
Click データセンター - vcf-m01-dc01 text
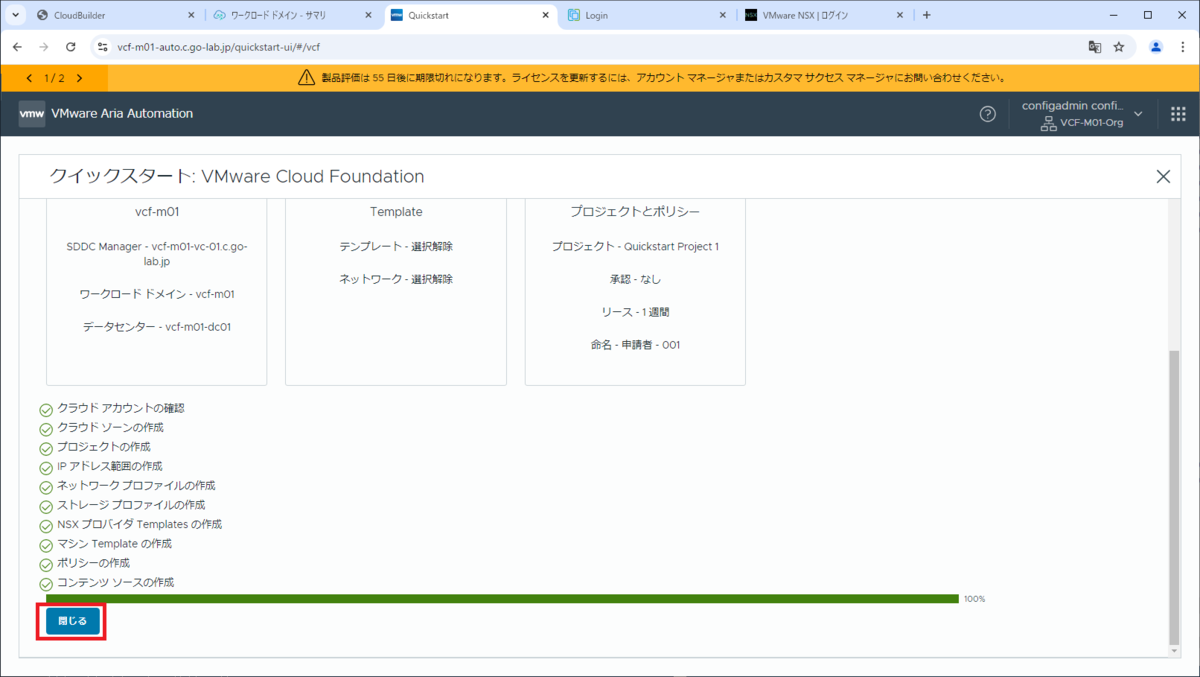tap(157, 327)
